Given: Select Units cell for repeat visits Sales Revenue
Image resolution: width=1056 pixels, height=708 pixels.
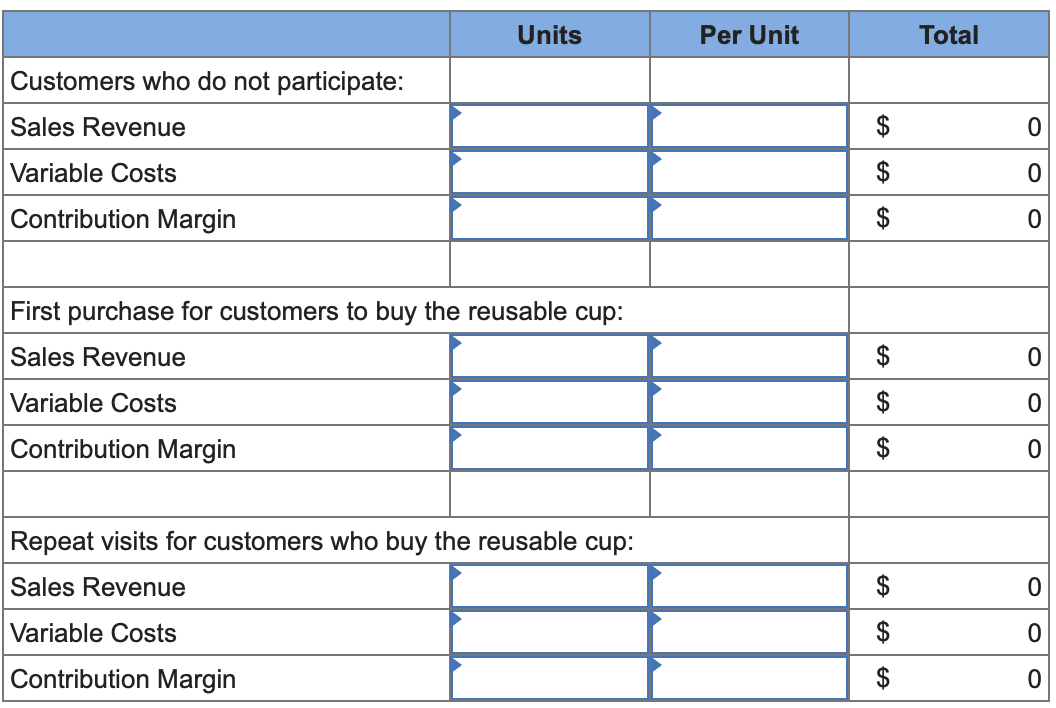Looking at the screenshot, I should (550, 586).
